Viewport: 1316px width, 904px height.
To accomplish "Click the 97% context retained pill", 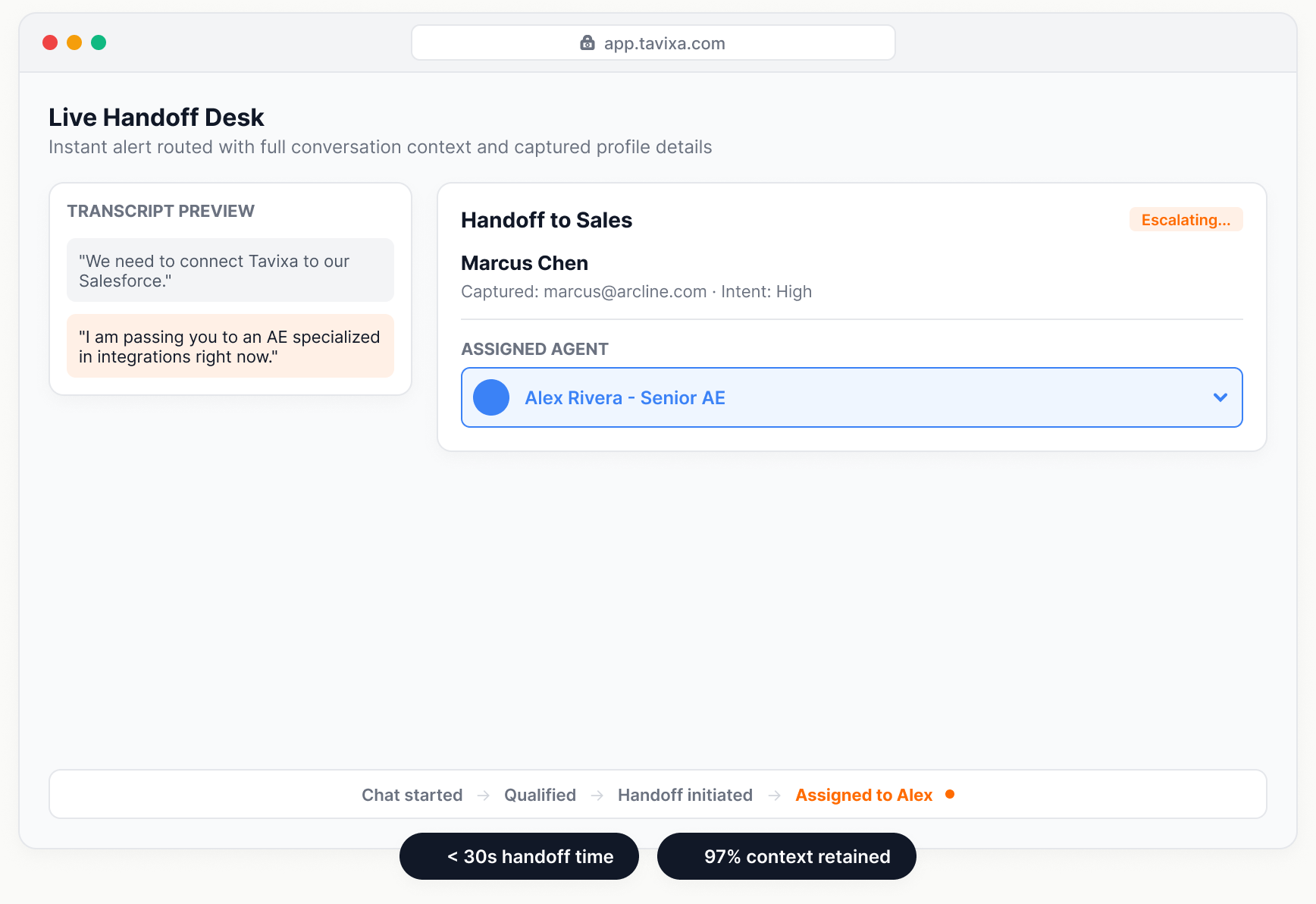I will point(787,856).
